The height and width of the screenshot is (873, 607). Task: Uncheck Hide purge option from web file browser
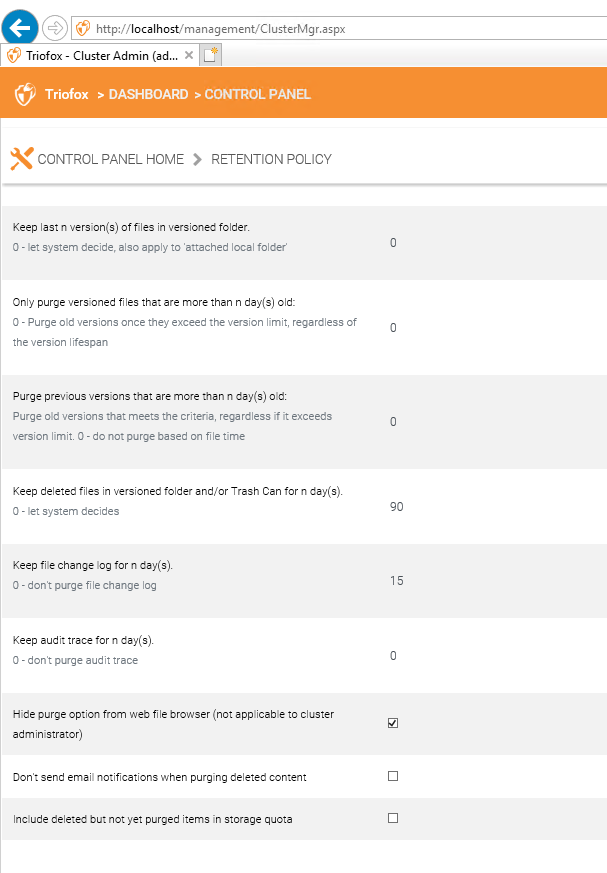pyautogui.click(x=393, y=723)
